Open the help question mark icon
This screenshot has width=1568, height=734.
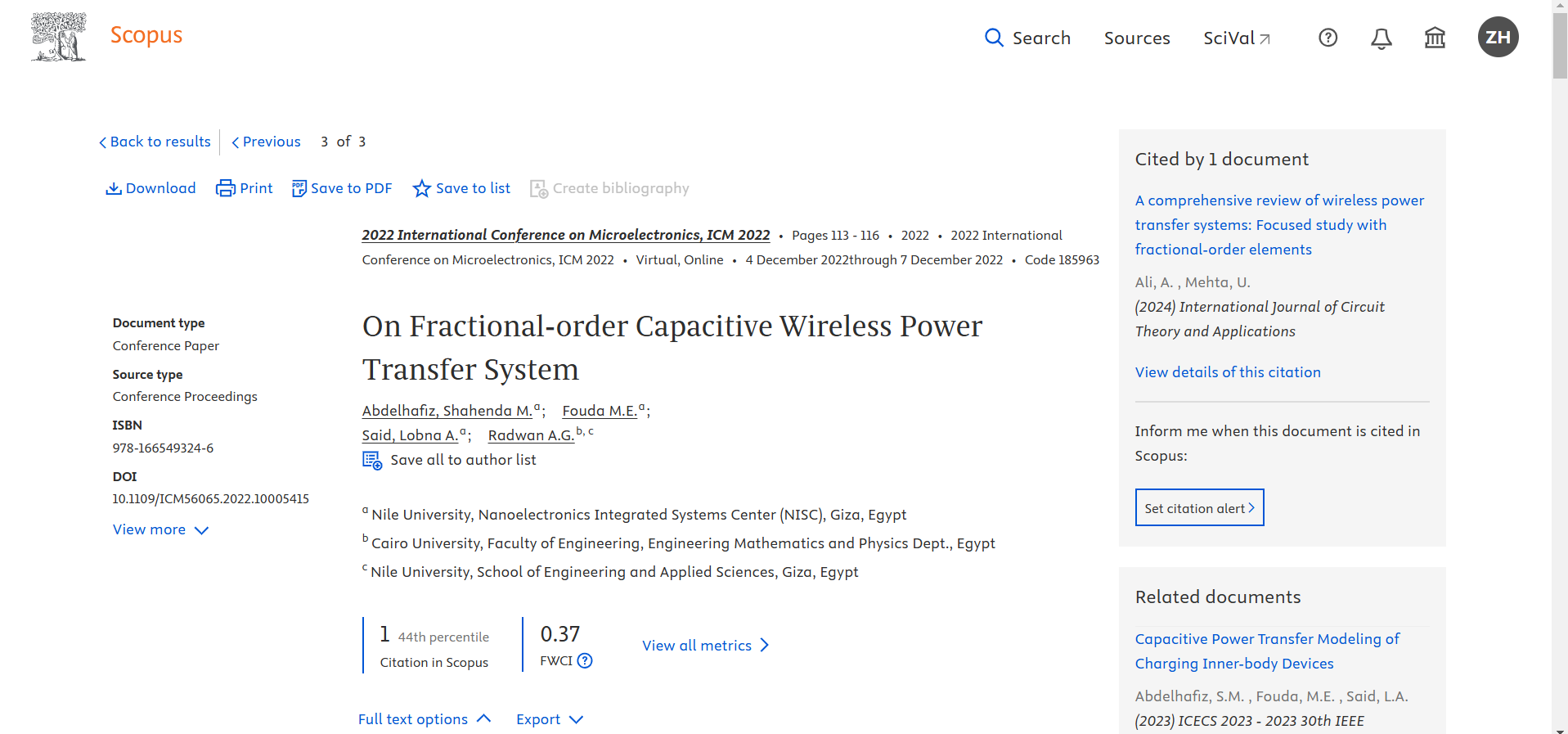[x=1328, y=38]
